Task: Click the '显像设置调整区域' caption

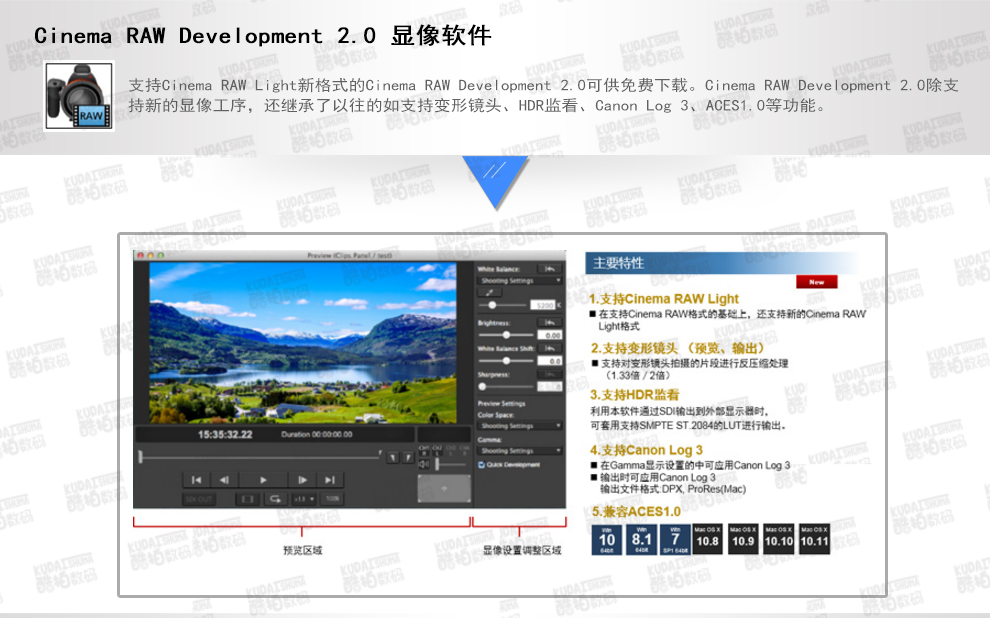Action: pos(522,550)
